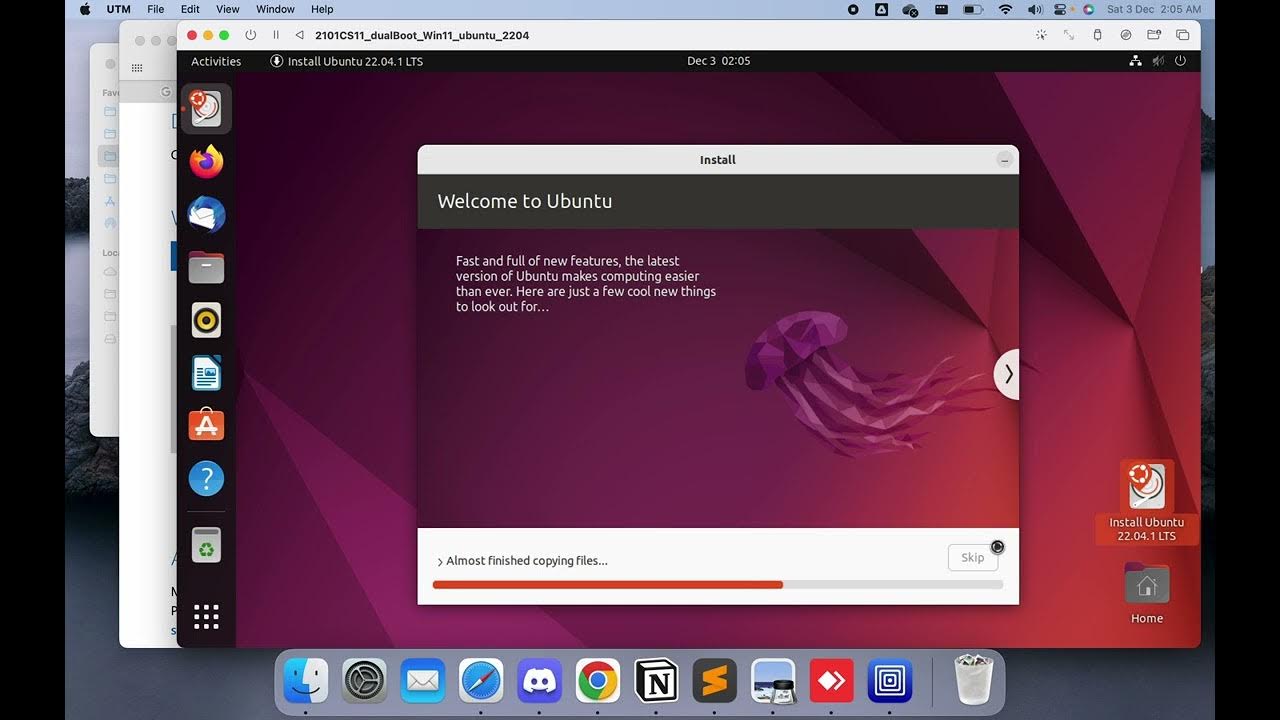Open Thunderbird mail in Ubuntu dock
Viewport: 1280px width, 720px height.
(206, 214)
